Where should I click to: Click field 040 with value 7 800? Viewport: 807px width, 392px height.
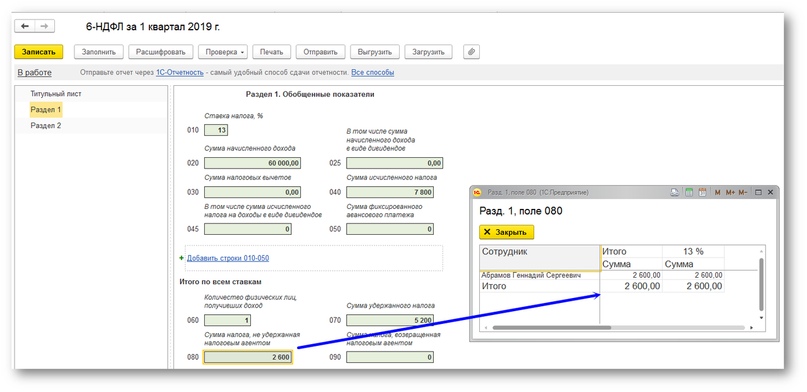(x=390, y=192)
